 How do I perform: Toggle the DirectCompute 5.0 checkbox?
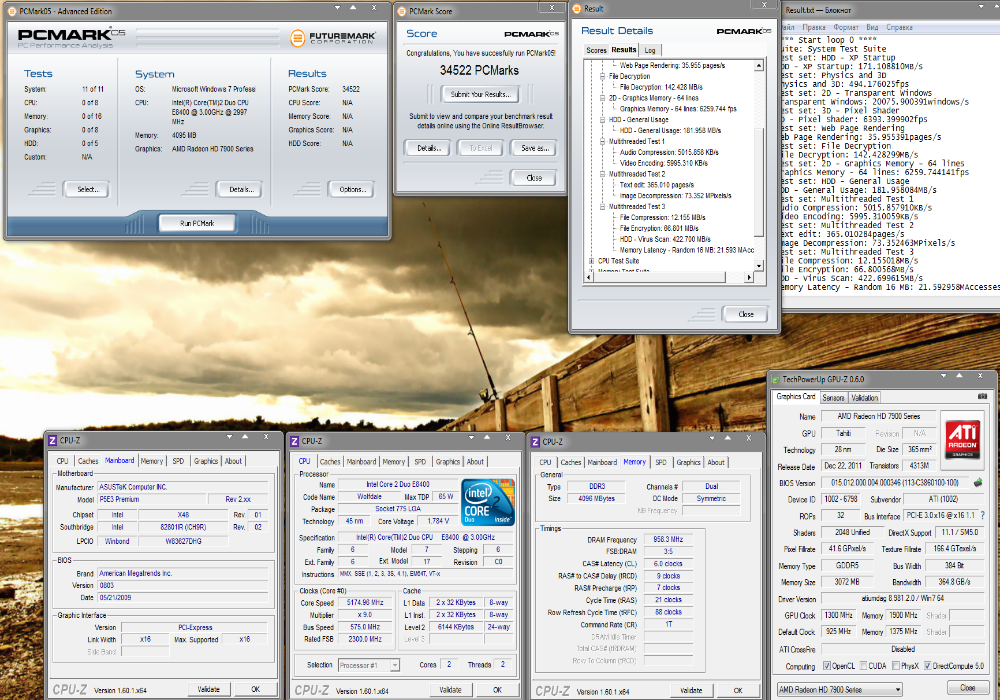point(927,666)
